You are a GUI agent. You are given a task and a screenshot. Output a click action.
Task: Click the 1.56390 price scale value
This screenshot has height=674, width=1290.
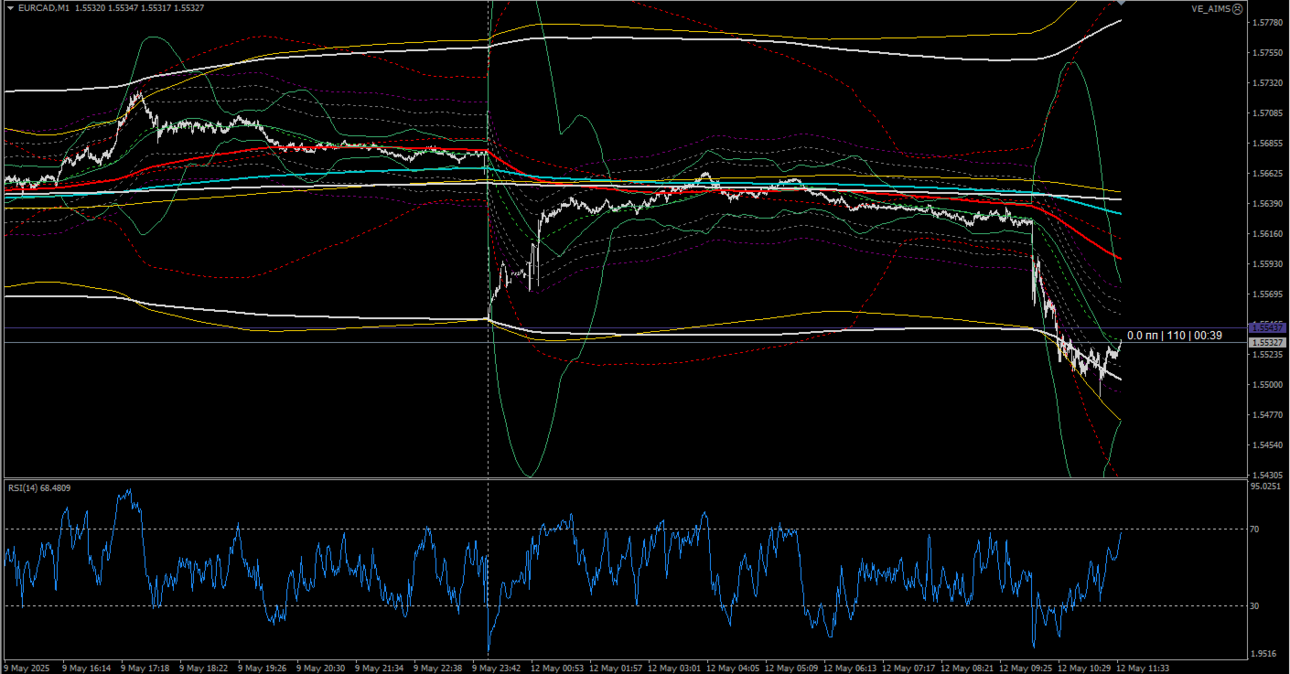(x=1268, y=204)
